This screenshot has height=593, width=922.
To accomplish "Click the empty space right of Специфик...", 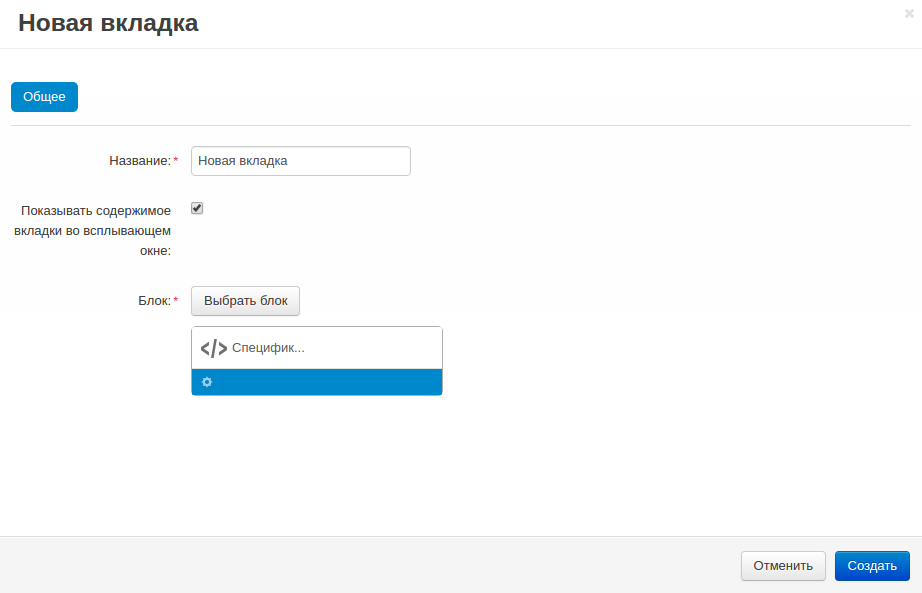I will point(380,348).
